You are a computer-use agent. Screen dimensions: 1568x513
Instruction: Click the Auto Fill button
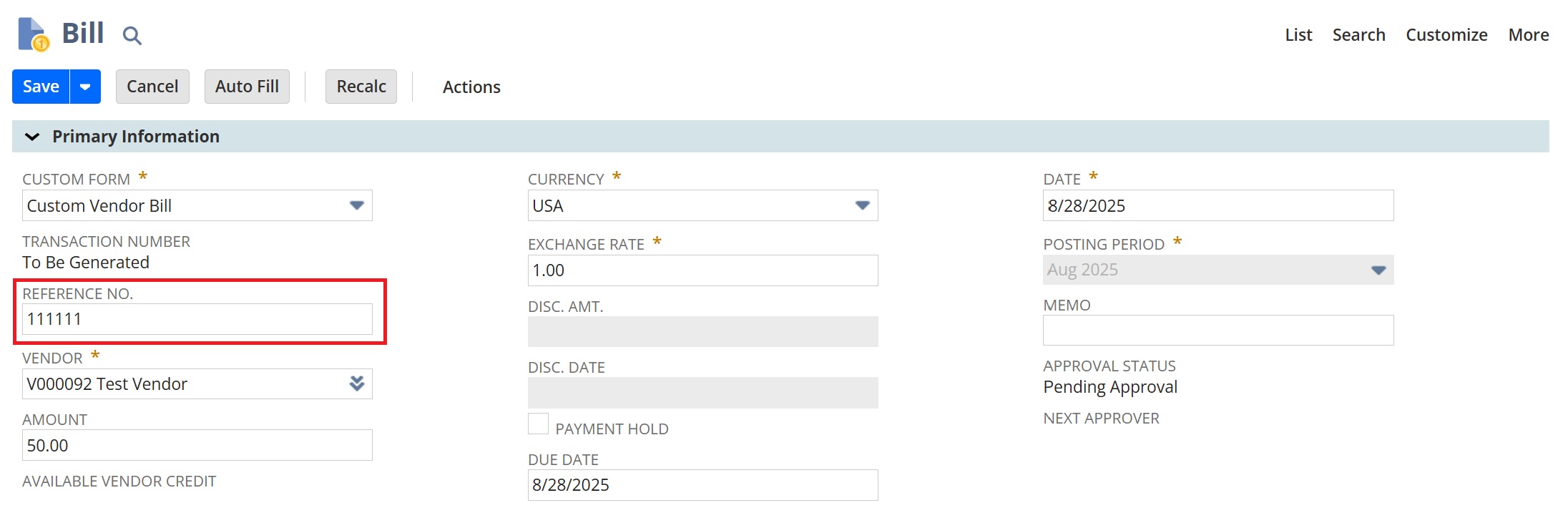coord(247,87)
